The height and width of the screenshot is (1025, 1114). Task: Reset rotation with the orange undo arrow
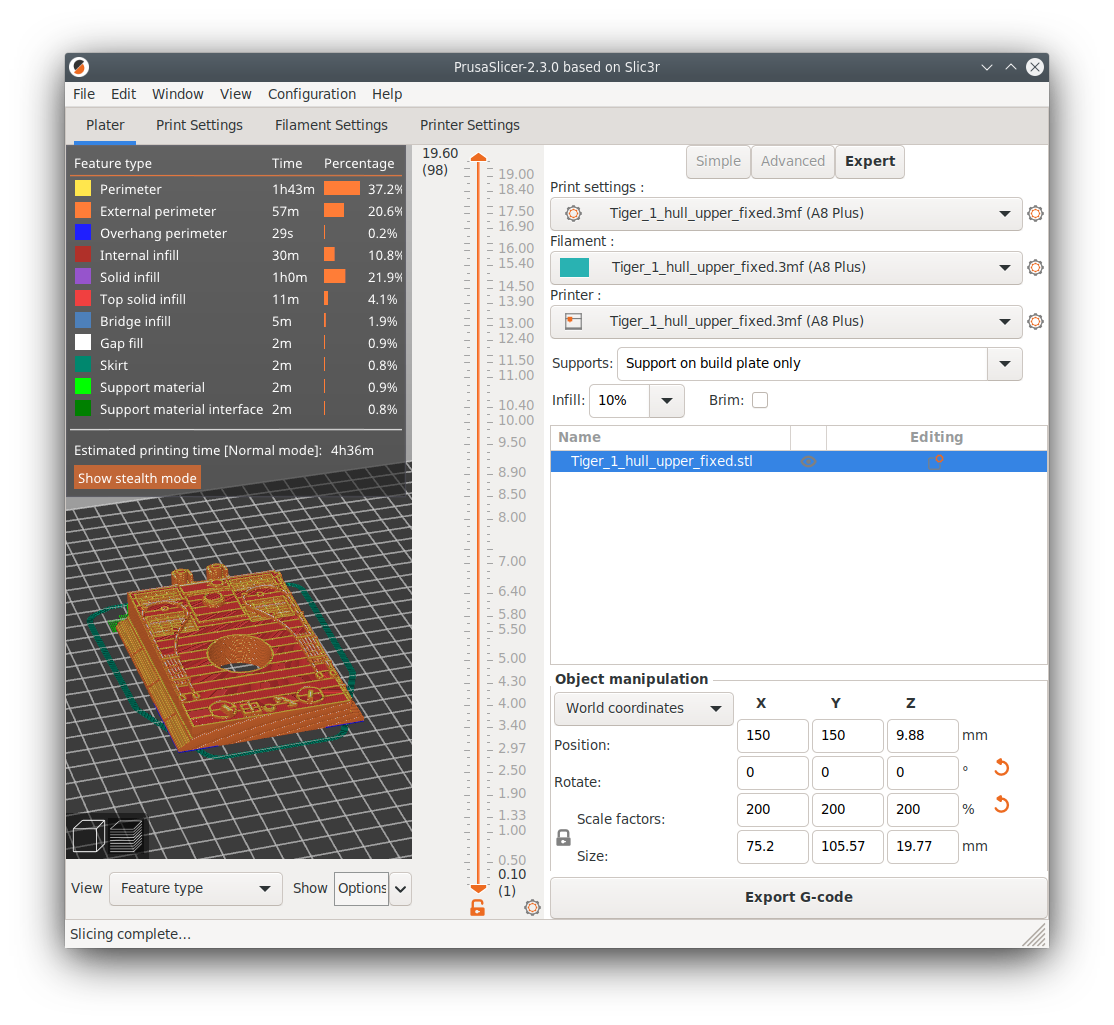(x=1001, y=766)
